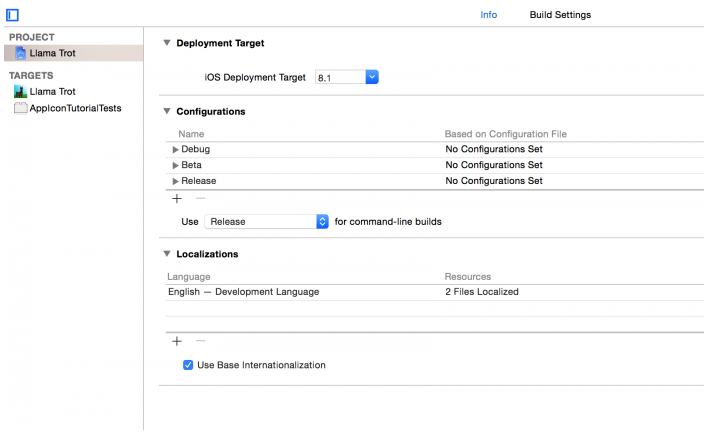Click the AppIconTutorialTests bundle icon

click(20, 108)
